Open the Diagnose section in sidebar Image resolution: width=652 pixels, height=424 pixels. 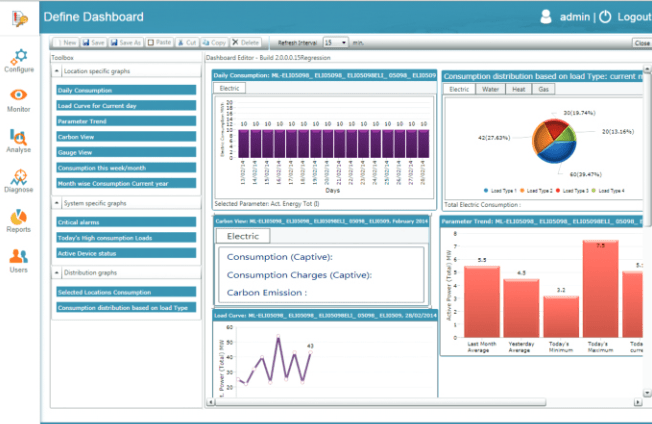[x=18, y=181]
